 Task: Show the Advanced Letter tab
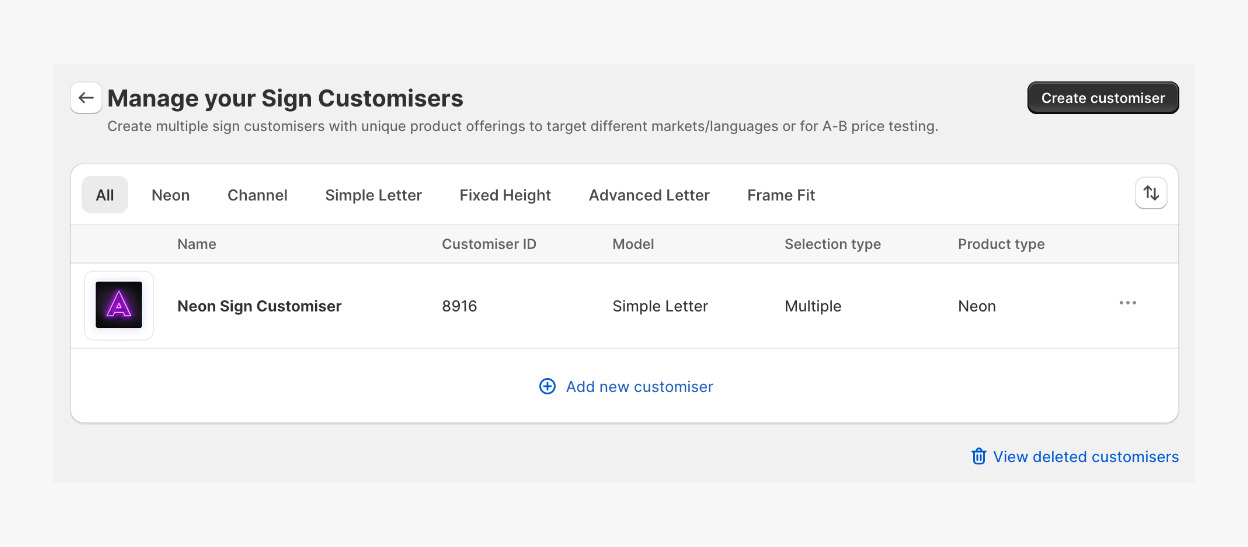tap(649, 195)
